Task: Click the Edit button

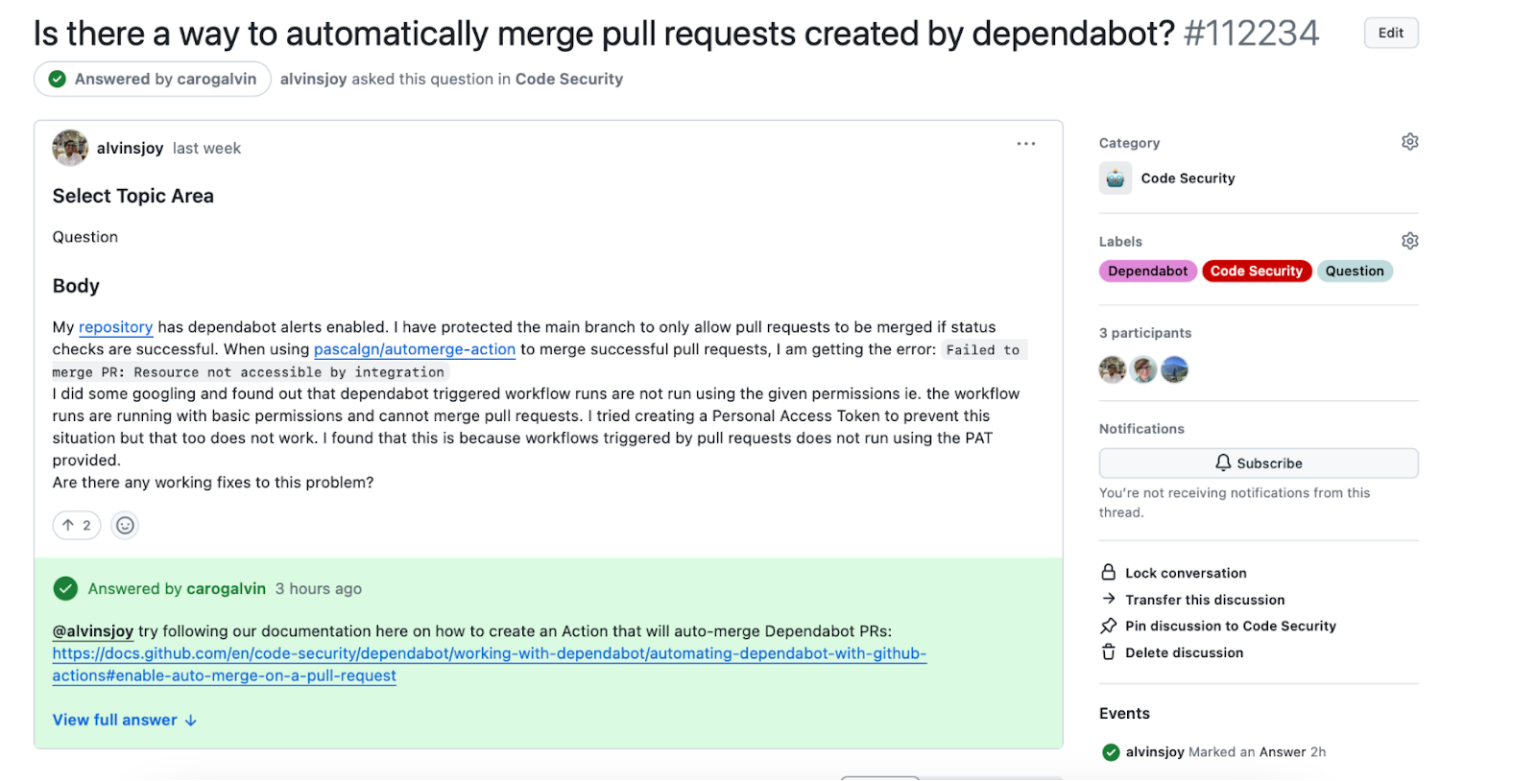Action: pyautogui.click(x=1390, y=32)
